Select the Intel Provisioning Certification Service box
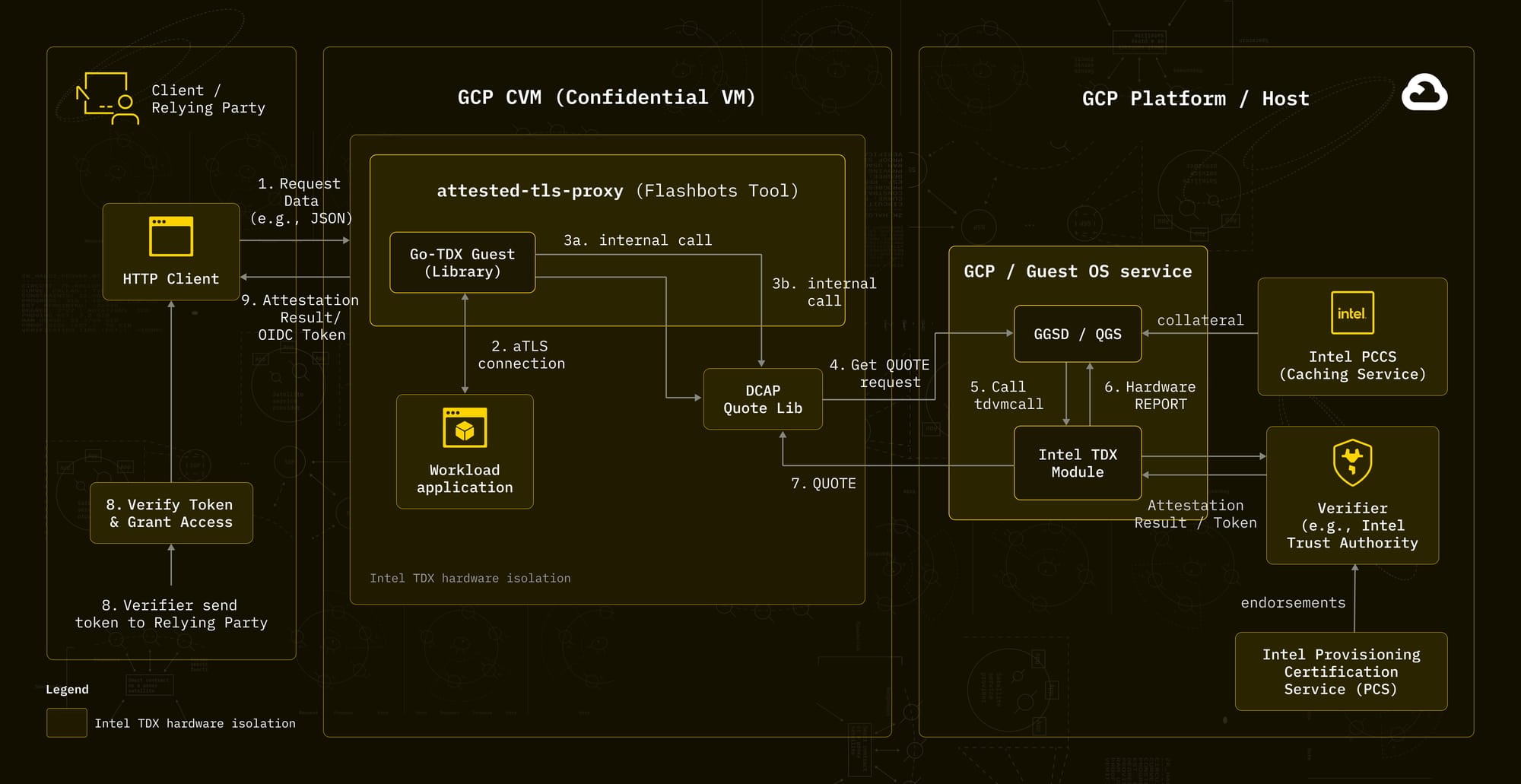Screen dimensions: 1521x784 click(x=1341, y=671)
